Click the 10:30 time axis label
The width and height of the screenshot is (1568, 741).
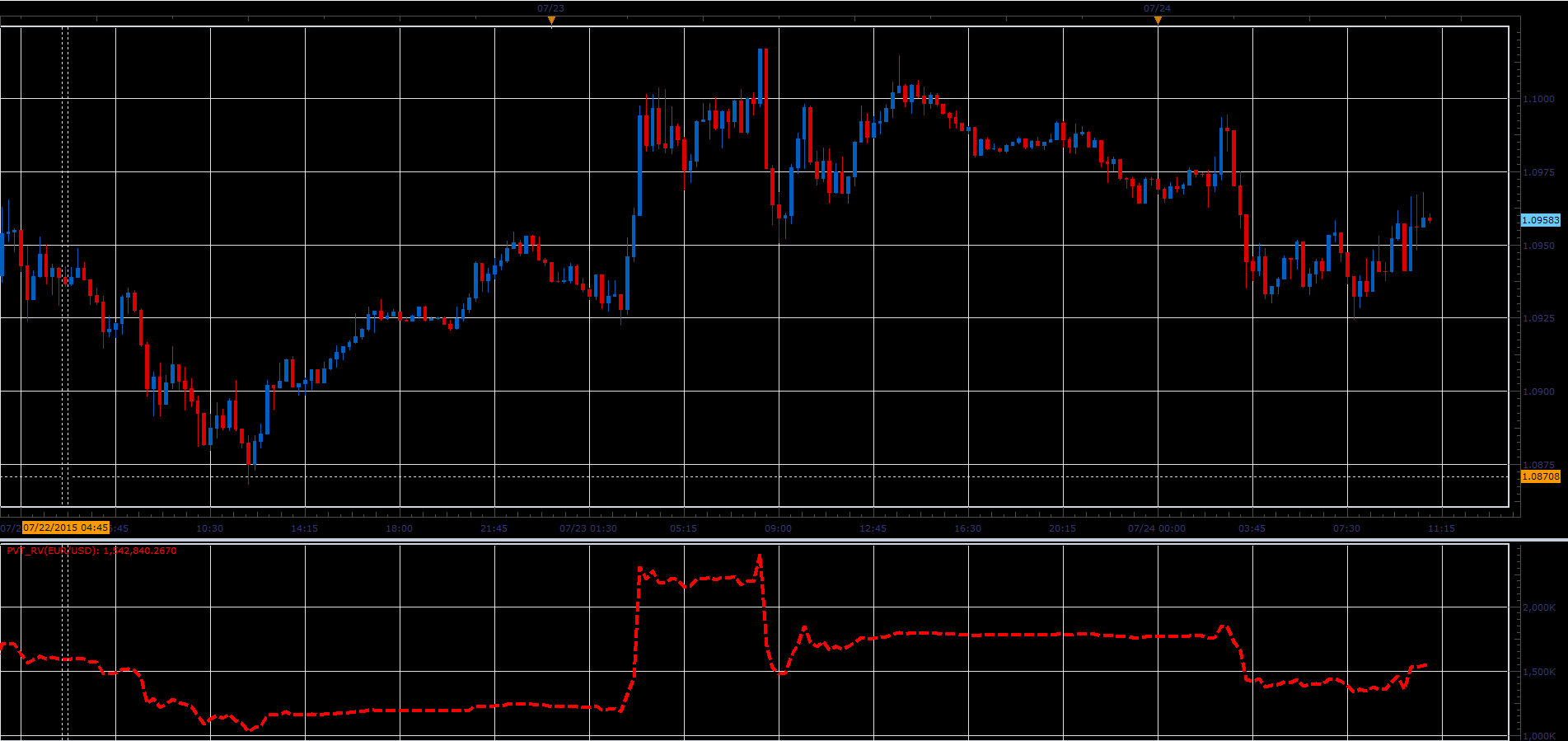coord(209,528)
